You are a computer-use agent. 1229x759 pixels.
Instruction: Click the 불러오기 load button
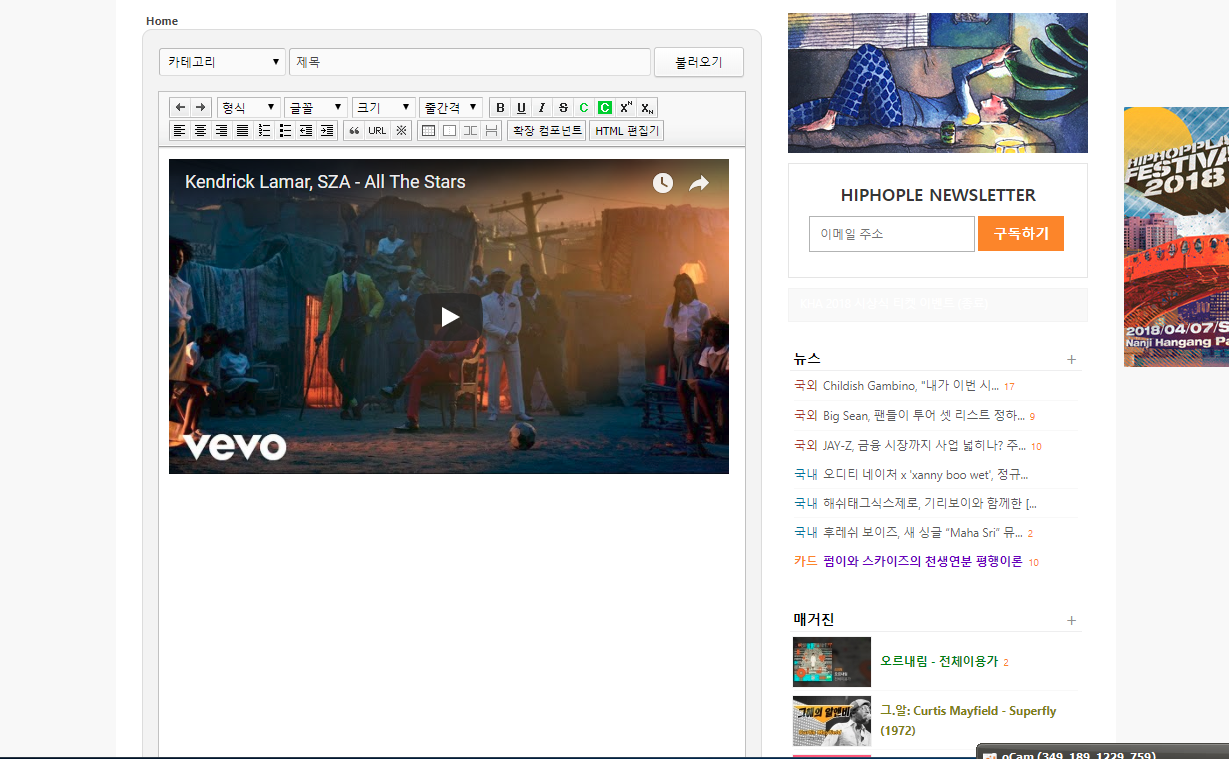pyautogui.click(x=698, y=62)
